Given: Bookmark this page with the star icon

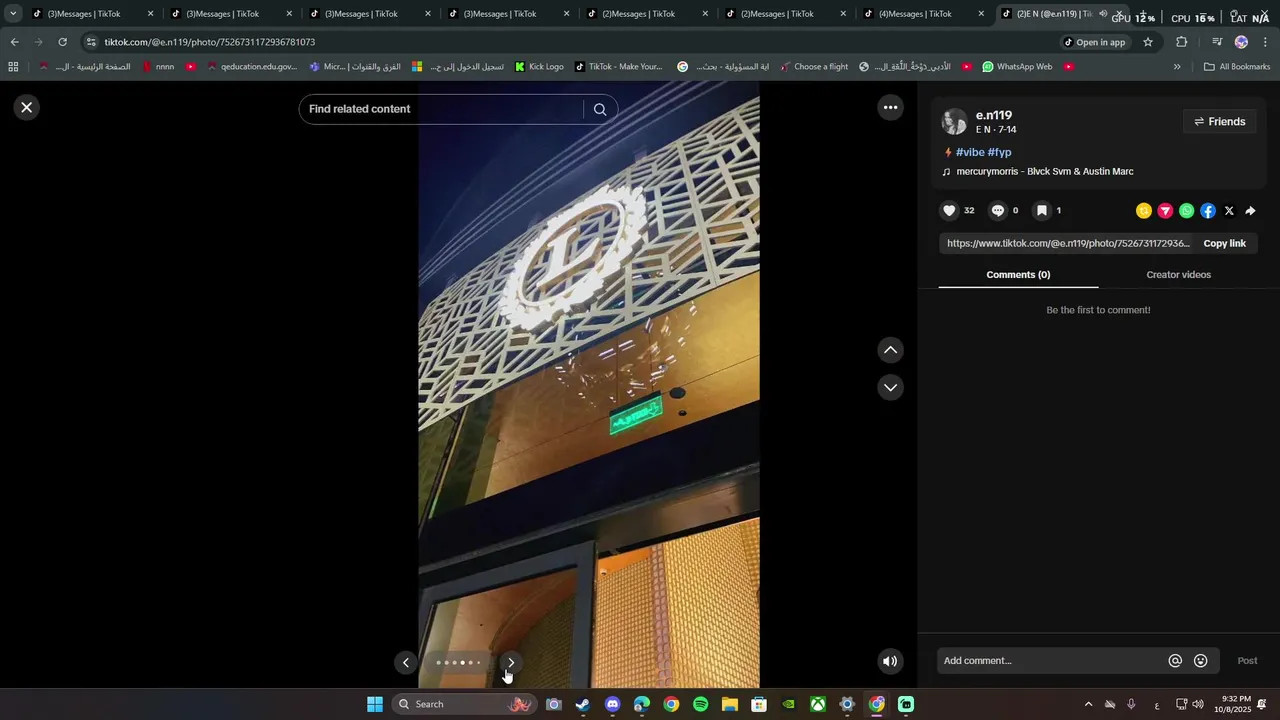Looking at the screenshot, I should (x=1148, y=42).
